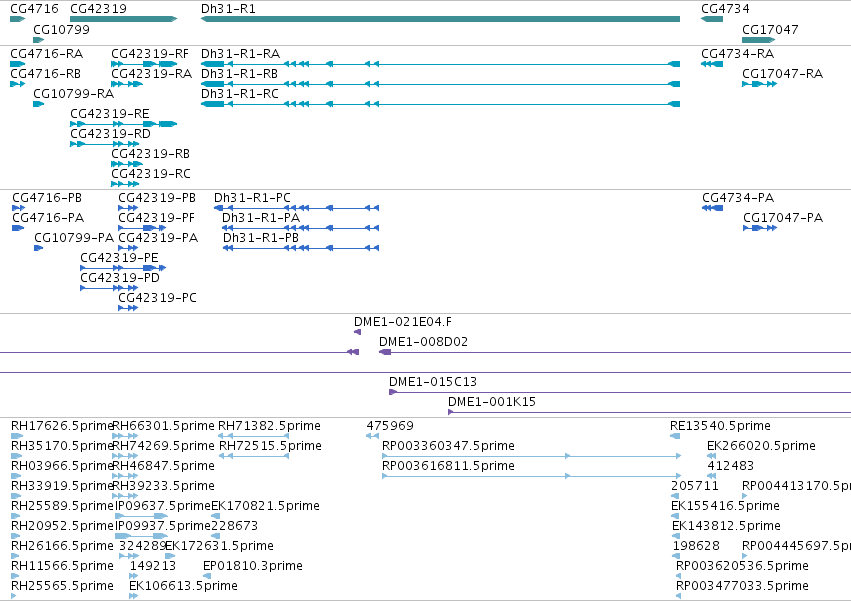Click the RE13540.5prime EST label
Viewport: 851px width, 601px height.
point(720,426)
